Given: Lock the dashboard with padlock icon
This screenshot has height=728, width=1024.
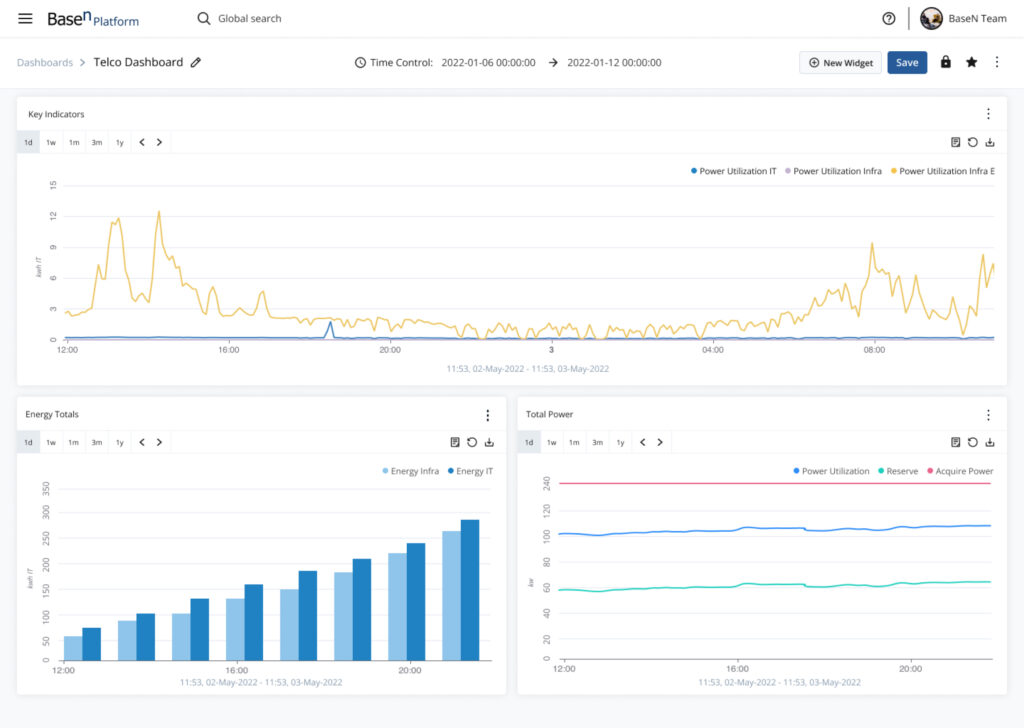Looking at the screenshot, I should pyautogui.click(x=945, y=62).
